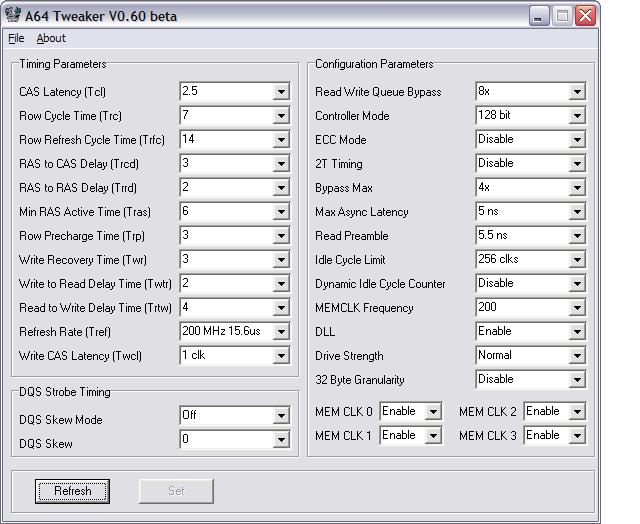
Task: Click the '2T Timing' label
Action: (339, 164)
